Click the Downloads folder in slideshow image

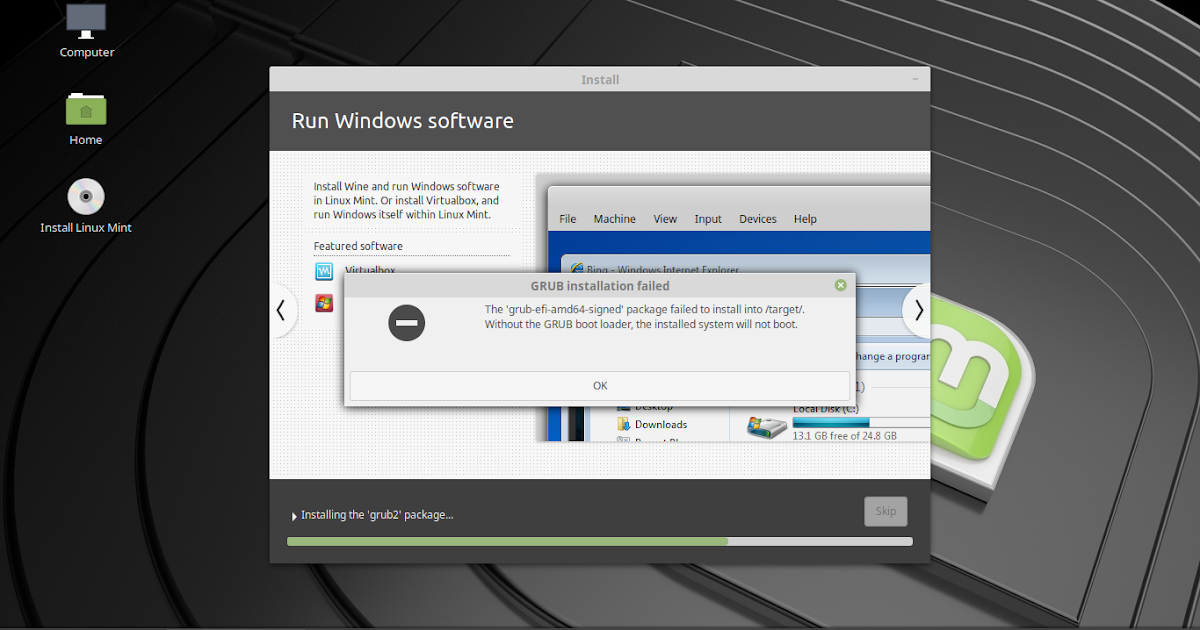[652, 424]
